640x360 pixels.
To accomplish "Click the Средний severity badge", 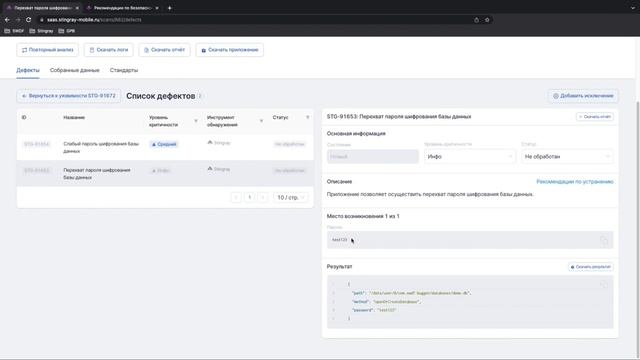I will [163, 144].
